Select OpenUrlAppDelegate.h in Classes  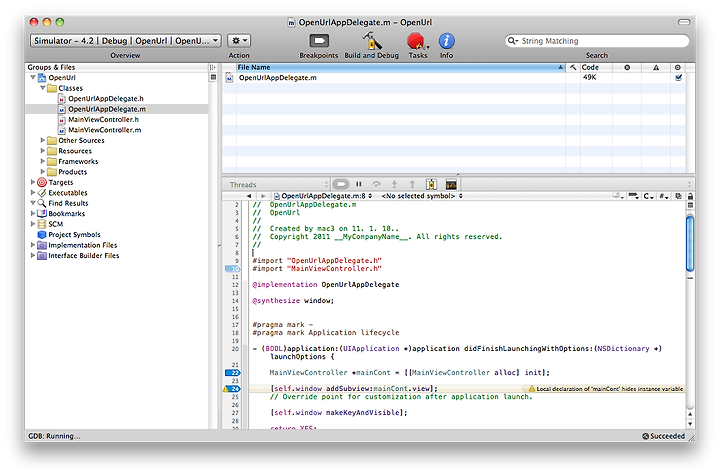tap(106, 99)
